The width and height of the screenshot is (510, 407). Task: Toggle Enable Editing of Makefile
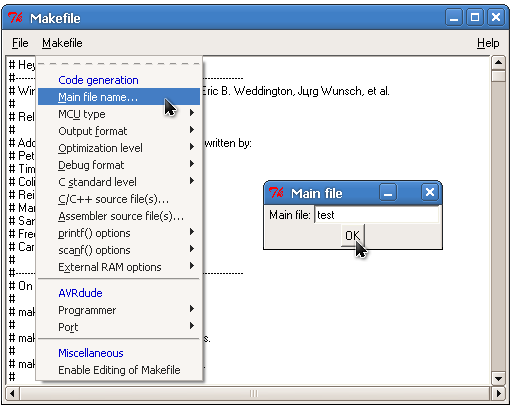(119, 370)
